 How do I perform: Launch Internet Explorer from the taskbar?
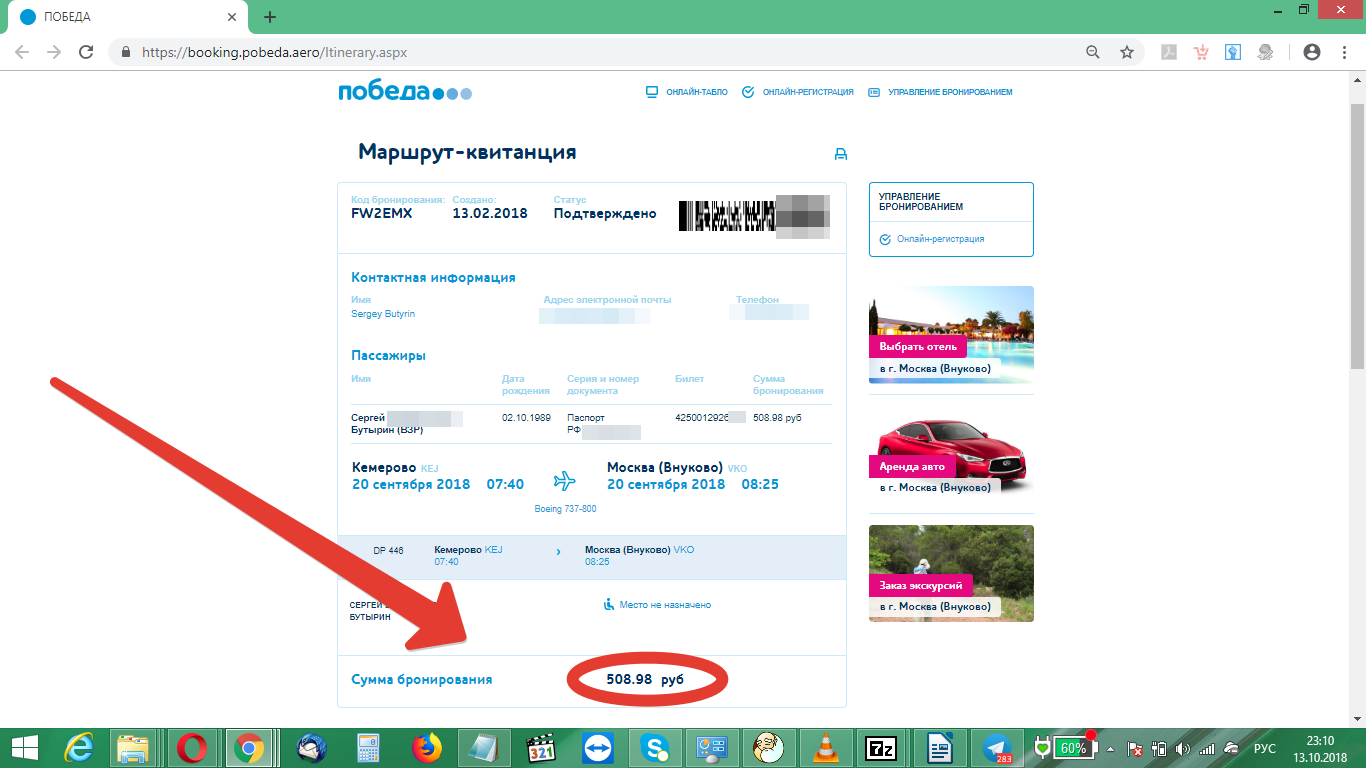(79, 748)
